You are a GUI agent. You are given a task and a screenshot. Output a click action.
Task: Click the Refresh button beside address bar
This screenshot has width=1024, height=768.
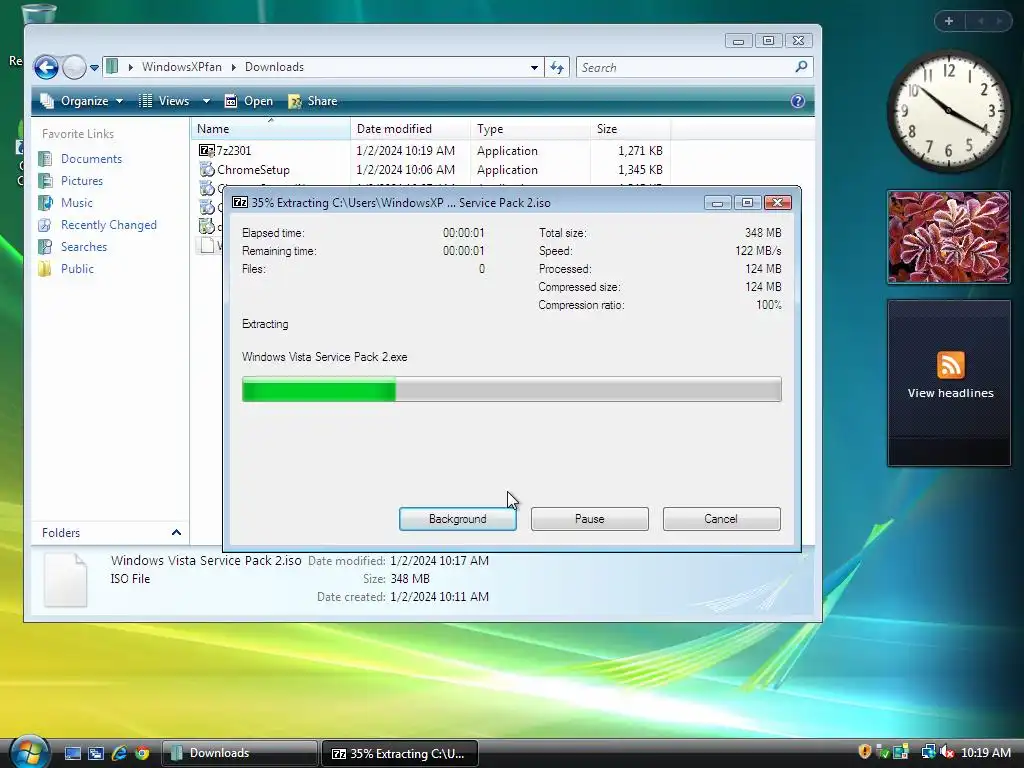click(x=557, y=67)
